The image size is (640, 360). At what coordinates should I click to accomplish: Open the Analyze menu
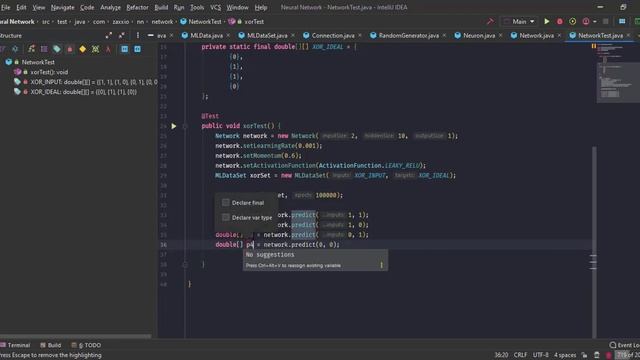point(110,7)
